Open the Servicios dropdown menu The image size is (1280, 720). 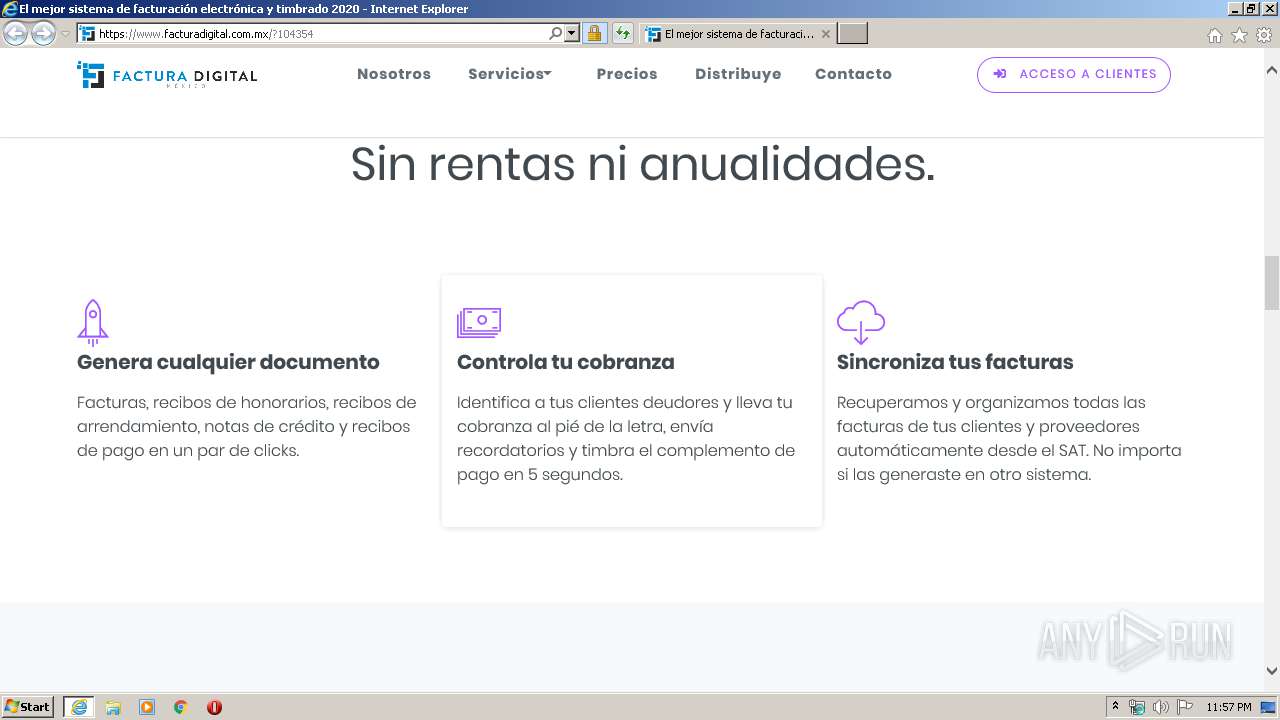510,74
